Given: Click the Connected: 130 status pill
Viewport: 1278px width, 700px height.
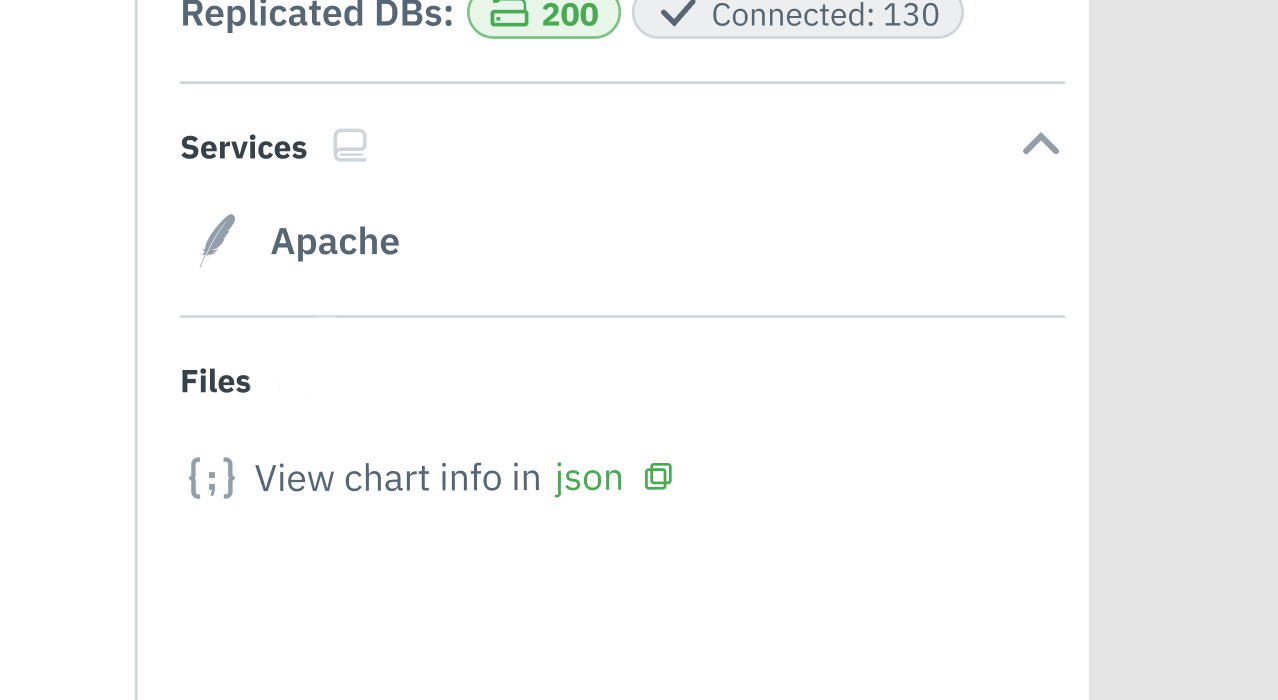Looking at the screenshot, I should pyautogui.click(x=797, y=14).
